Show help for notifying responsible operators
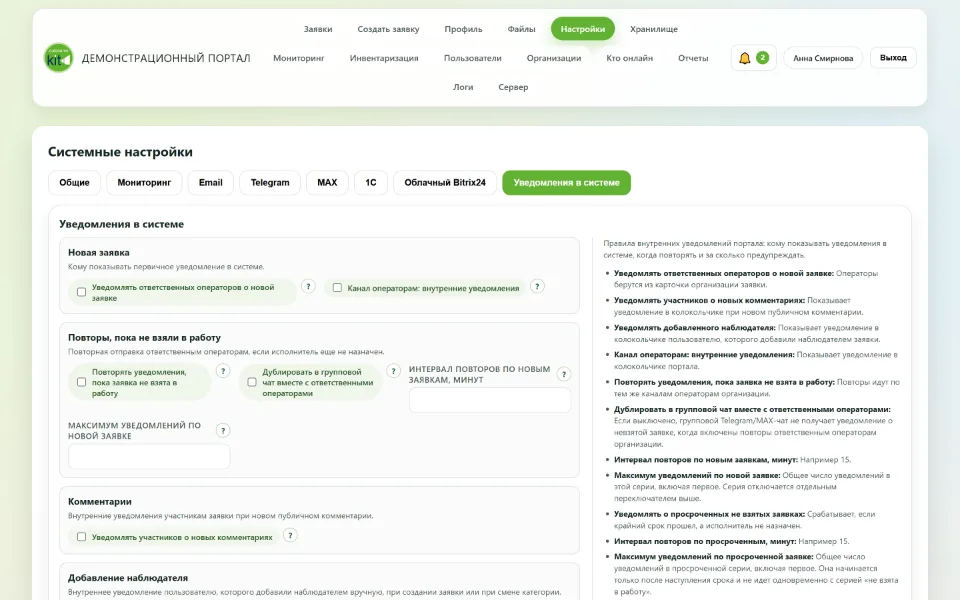 tap(309, 287)
